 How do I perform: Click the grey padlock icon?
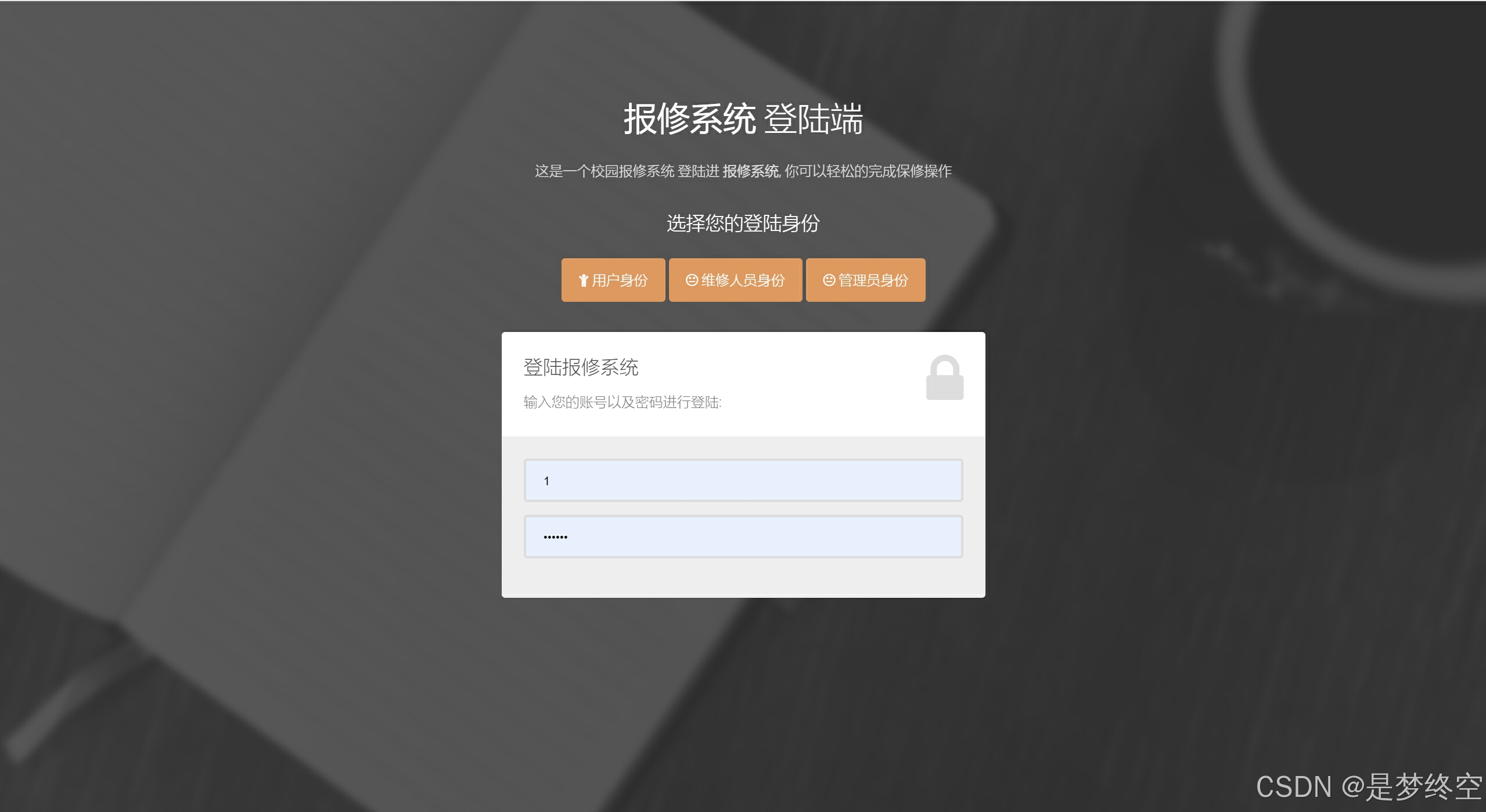[945, 377]
